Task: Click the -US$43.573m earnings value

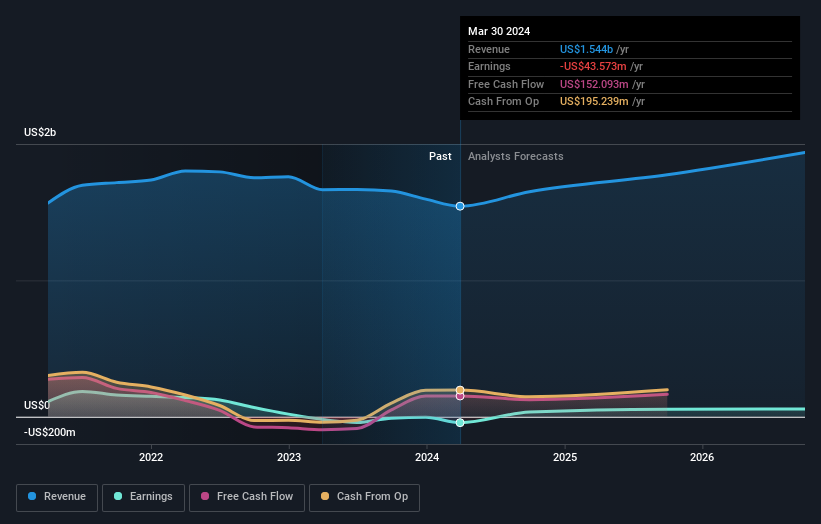Action: click(593, 66)
